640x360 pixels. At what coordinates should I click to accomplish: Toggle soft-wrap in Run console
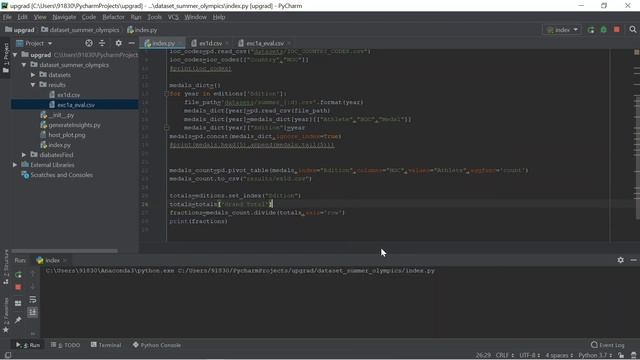(33, 300)
